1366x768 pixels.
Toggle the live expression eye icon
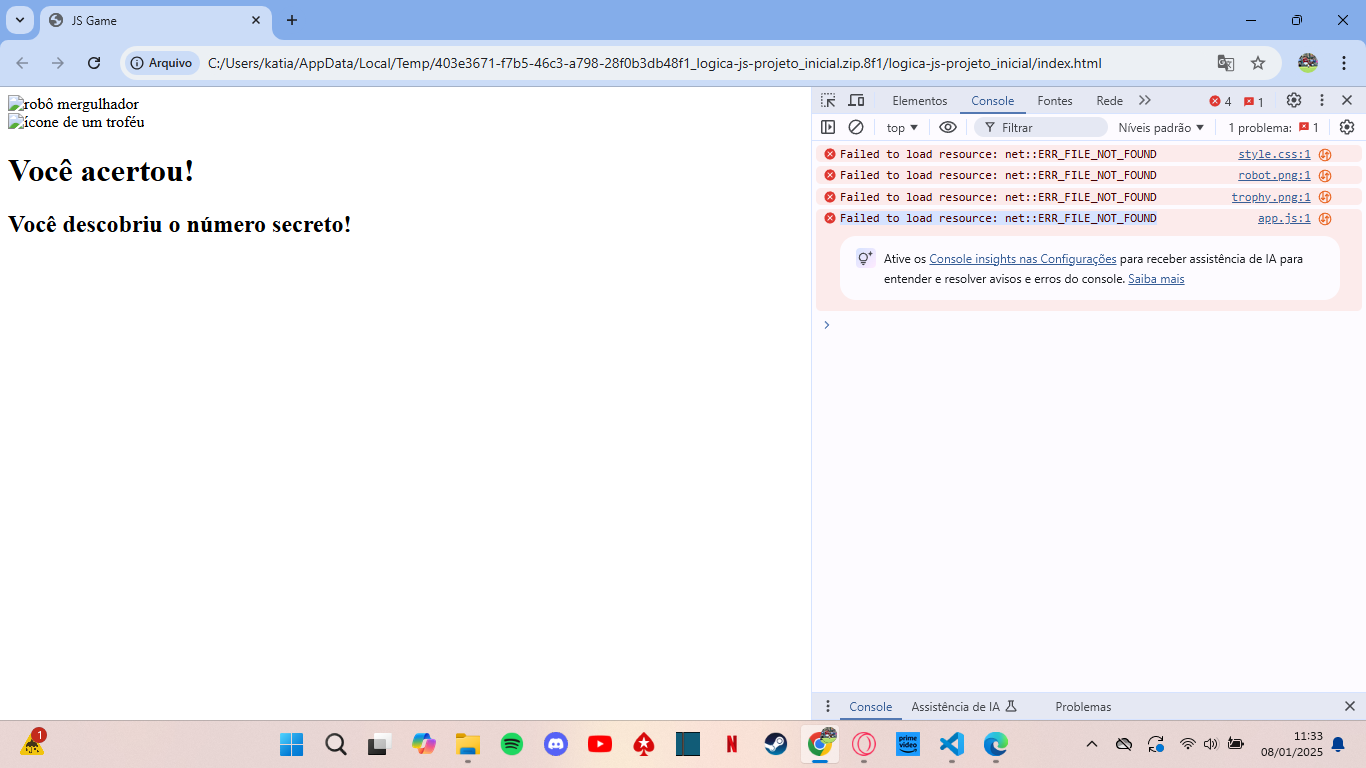948,127
